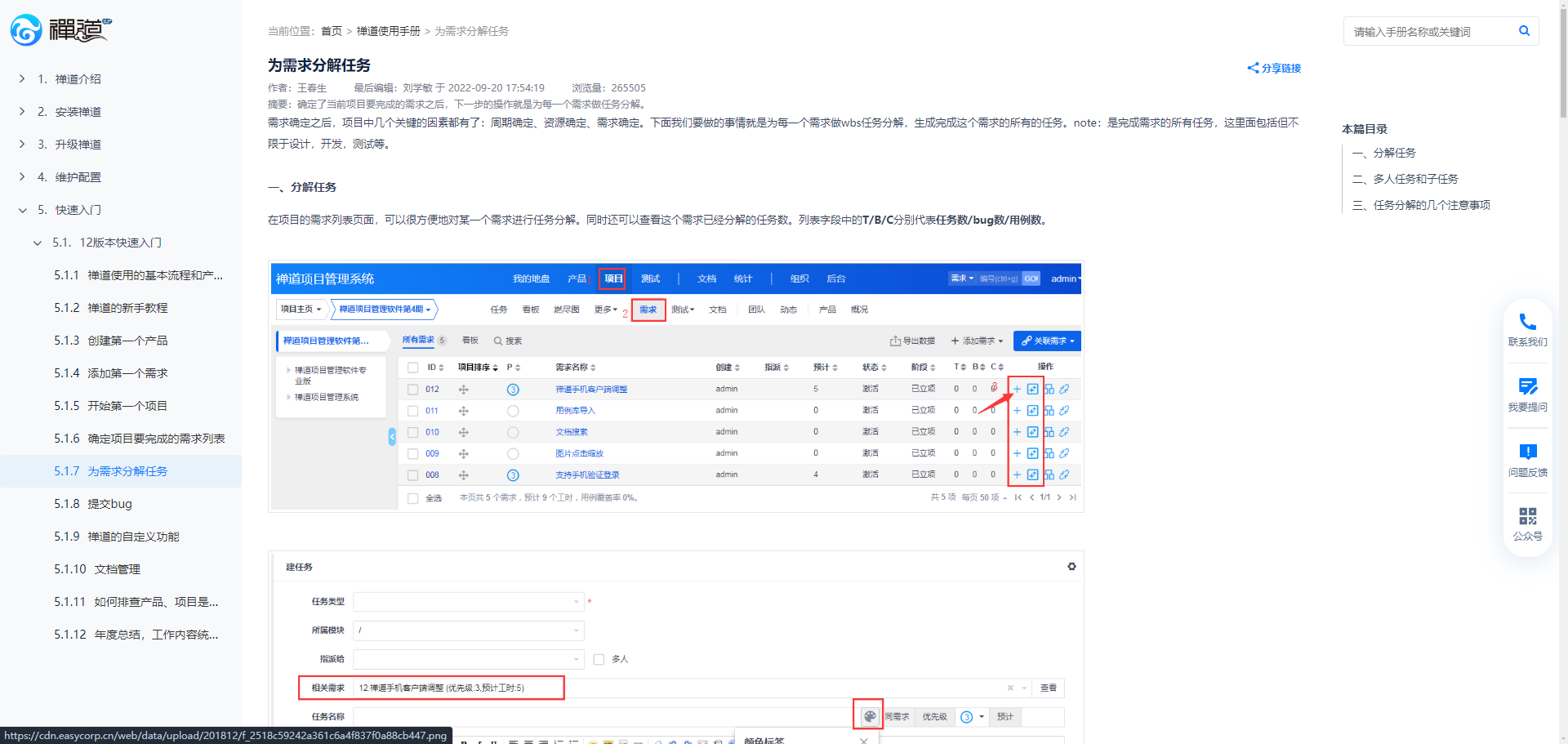Select 5.1.7 为需求分解任务 in sidebar
The width and height of the screenshot is (1568, 744).
coord(111,471)
